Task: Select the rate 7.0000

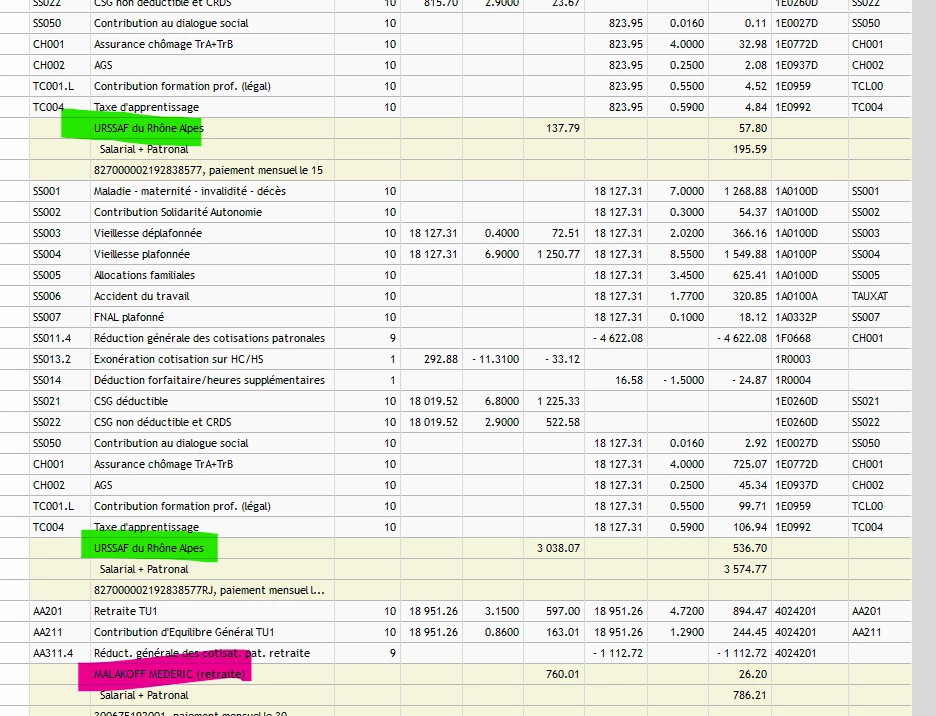Action: pos(687,191)
